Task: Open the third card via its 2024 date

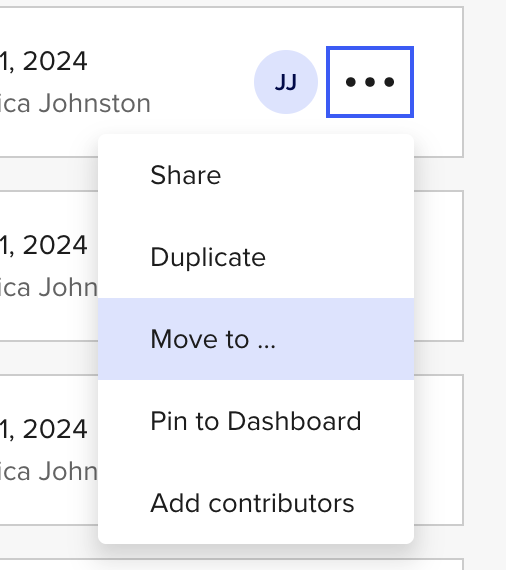Action: pos(44,429)
